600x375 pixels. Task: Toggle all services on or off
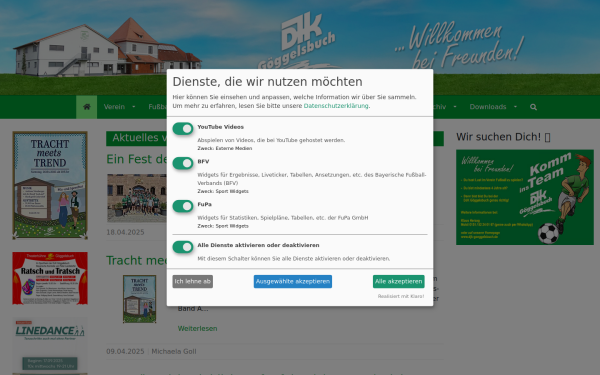[183, 247]
